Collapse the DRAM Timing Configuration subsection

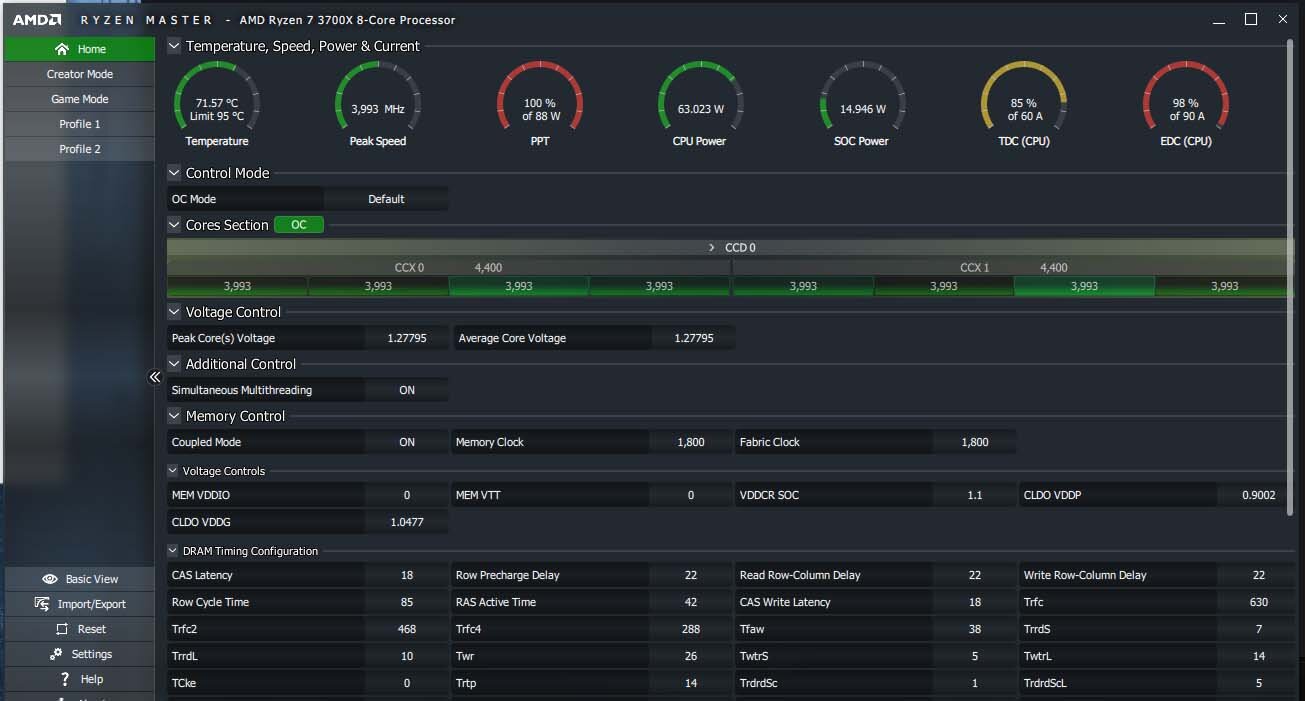coord(173,551)
